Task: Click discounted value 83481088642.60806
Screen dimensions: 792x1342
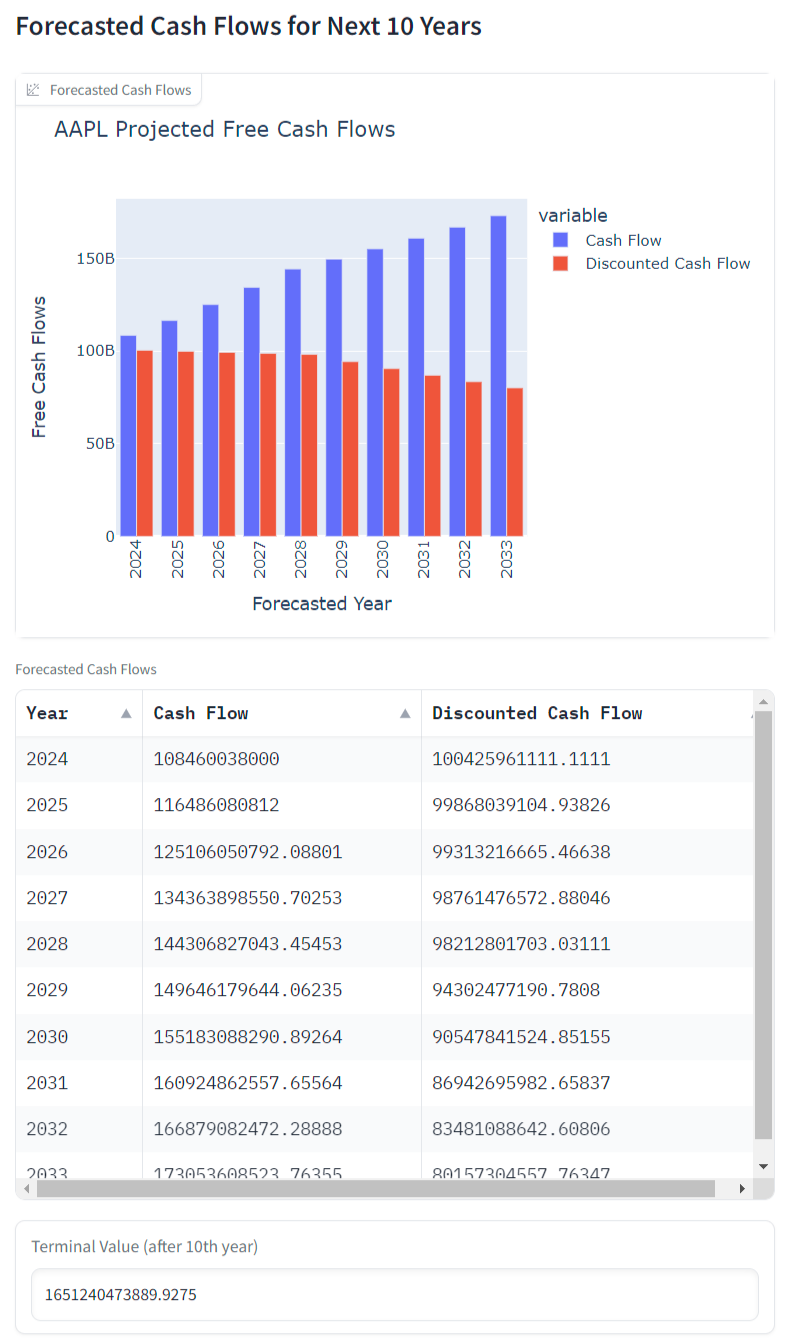Action: click(521, 1129)
